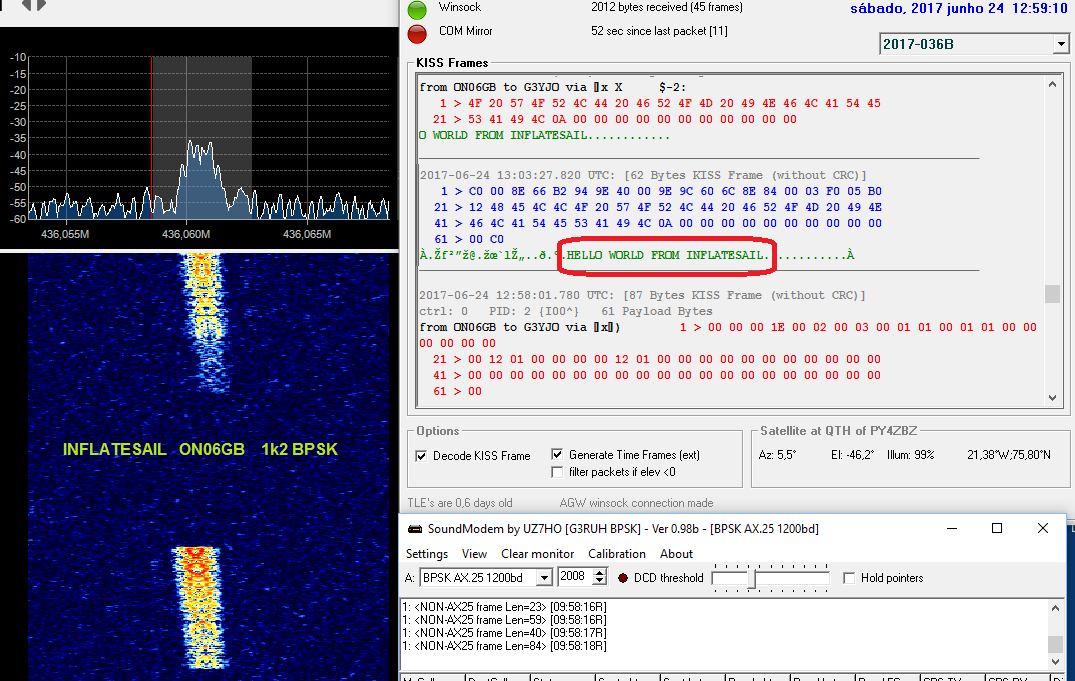Click the SoundModem monitor scroll up arrow
Image resolution: width=1075 pixels, height=681 pixels.
pyautogui.click(x=1055, y=608)
